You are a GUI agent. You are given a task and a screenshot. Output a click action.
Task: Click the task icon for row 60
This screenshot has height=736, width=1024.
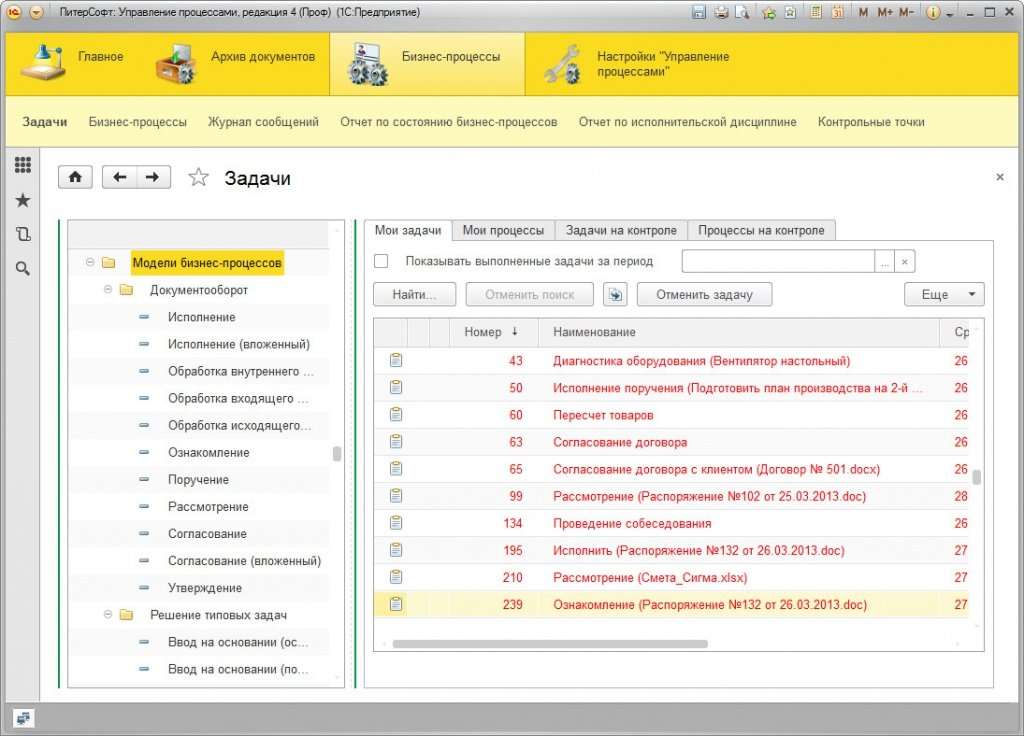396,415
